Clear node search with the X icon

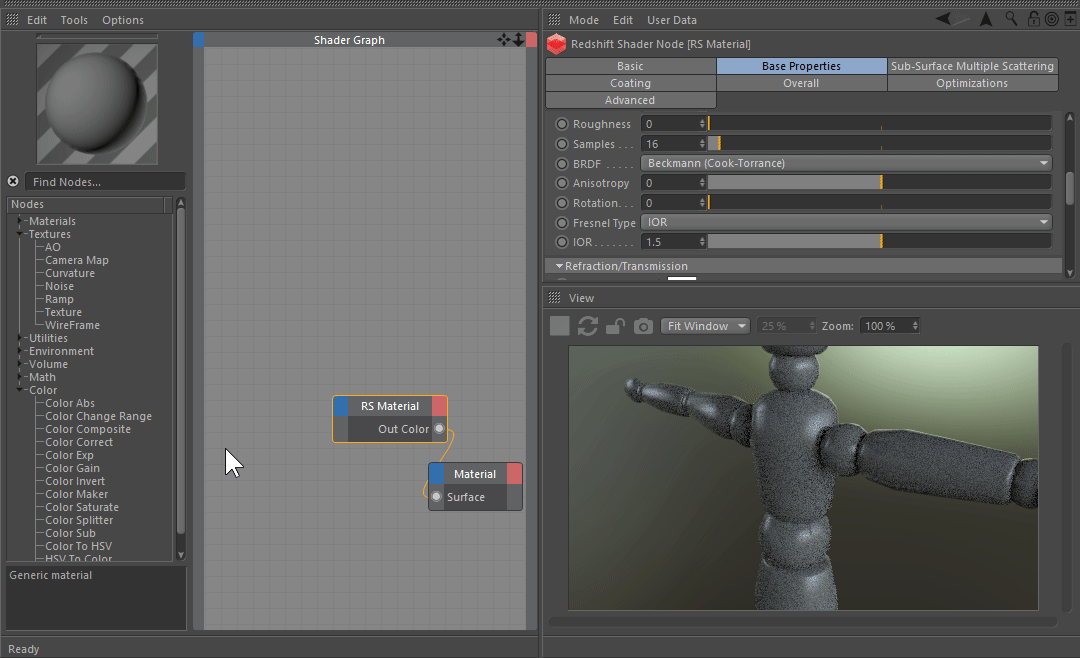[x=13, y=181]
